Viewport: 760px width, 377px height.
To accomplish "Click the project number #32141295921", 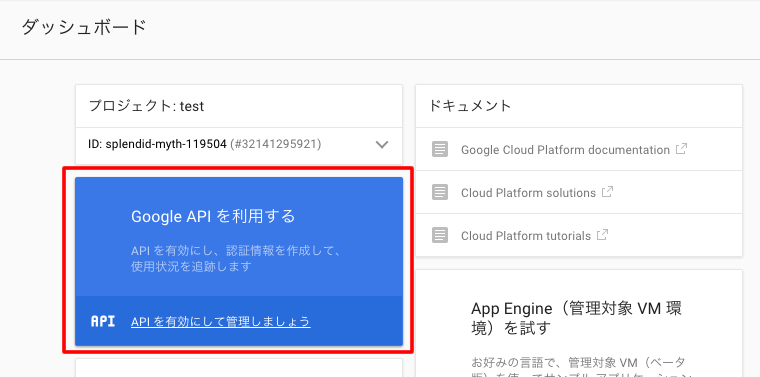I will [x=275, y=144].
